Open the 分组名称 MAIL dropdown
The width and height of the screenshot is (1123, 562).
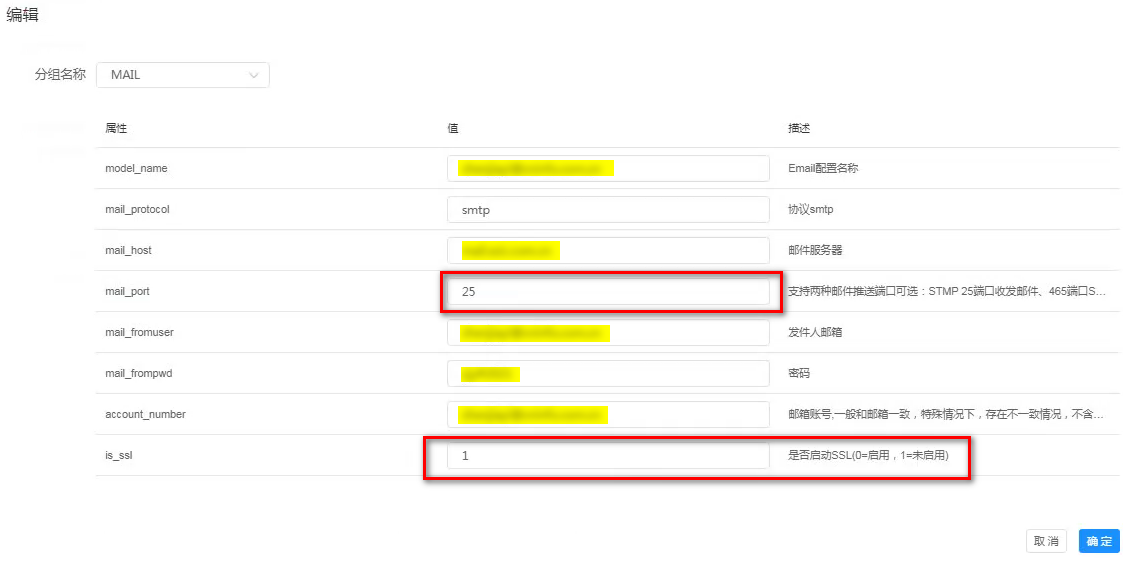[x=182, y=75]
